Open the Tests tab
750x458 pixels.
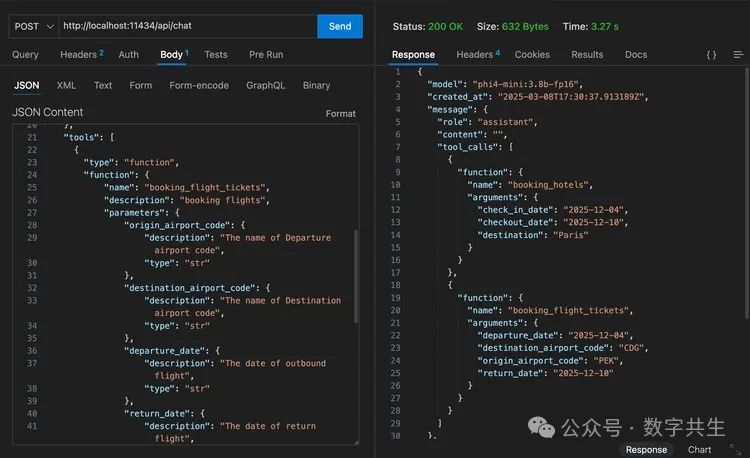(216, 55)
